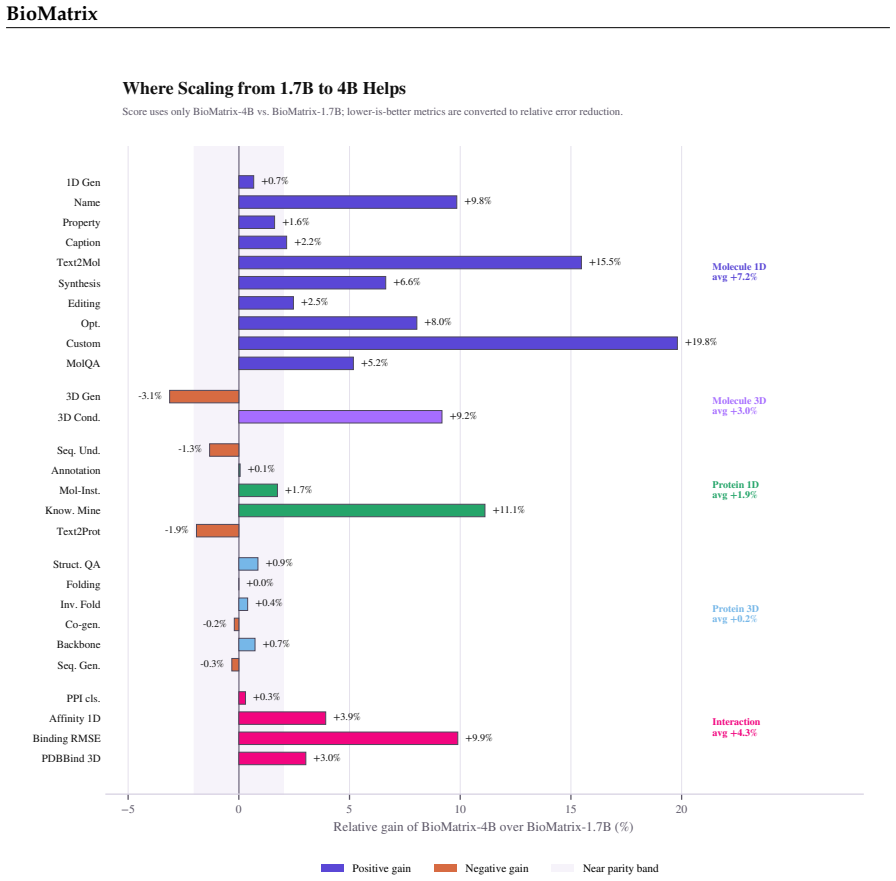Select the Text2Mol bar showing +15.5%
The height and width of the screenshot is (881, 896).
pyautogui.click(x=410, y=262)
